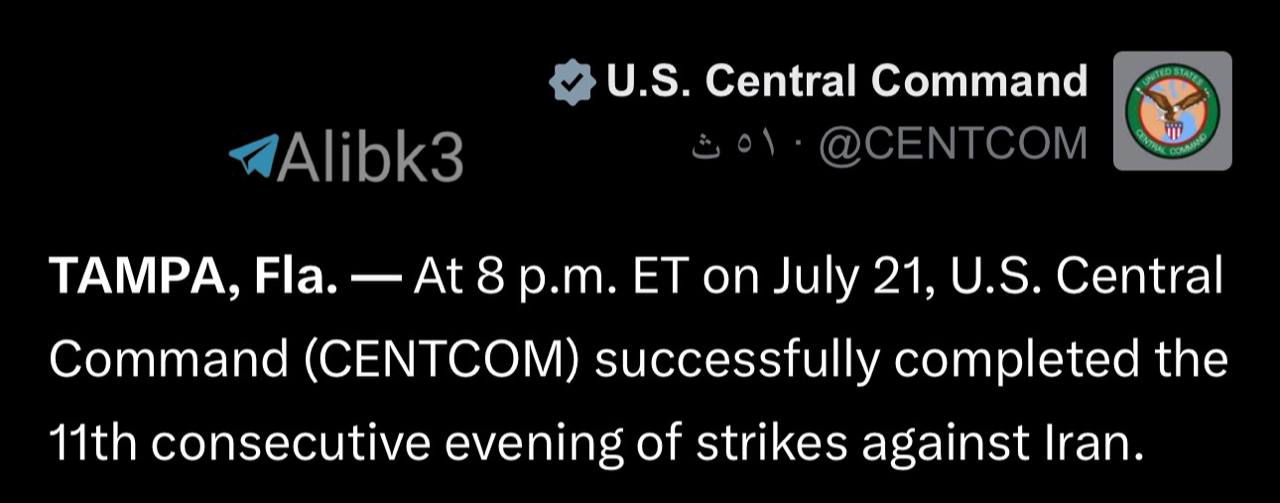This screenshot has height=503, width=1280.
Task: Open the U.S. Central Command display name
Action: (x=847, y=81)
